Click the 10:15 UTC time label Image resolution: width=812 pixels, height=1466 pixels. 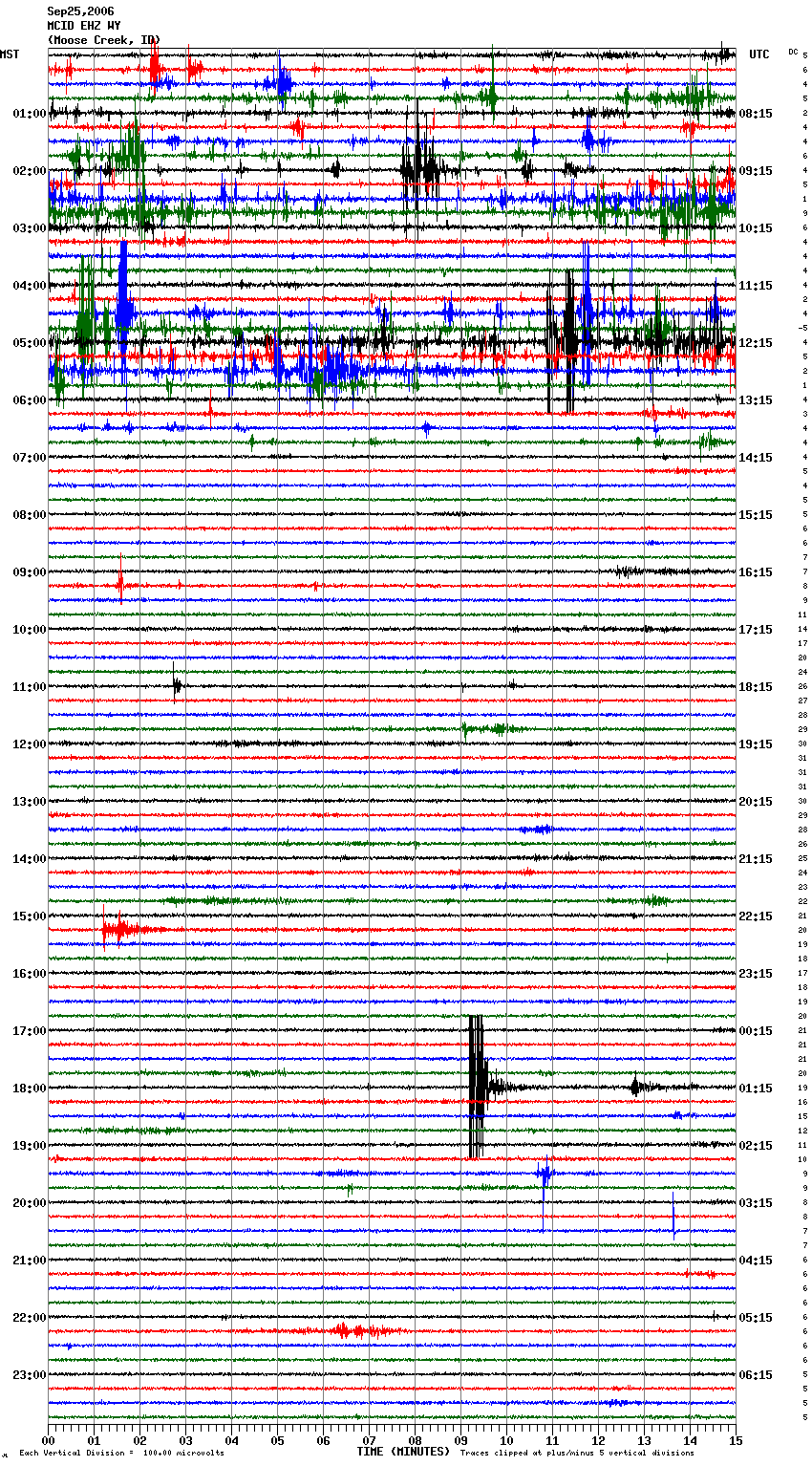pyautogui.click(x=756, y=228)
